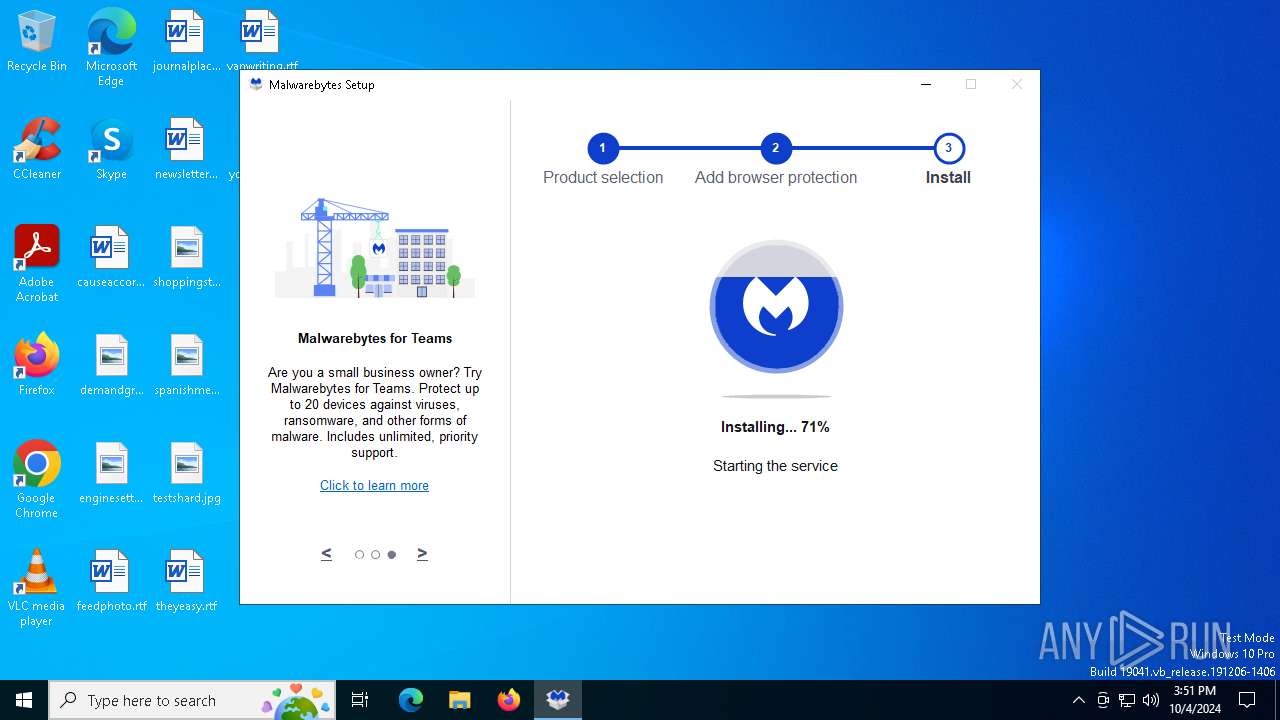Open network status icon in system tray
The width and height of the screenshot is (1280, 720).
click(1127, 700)
